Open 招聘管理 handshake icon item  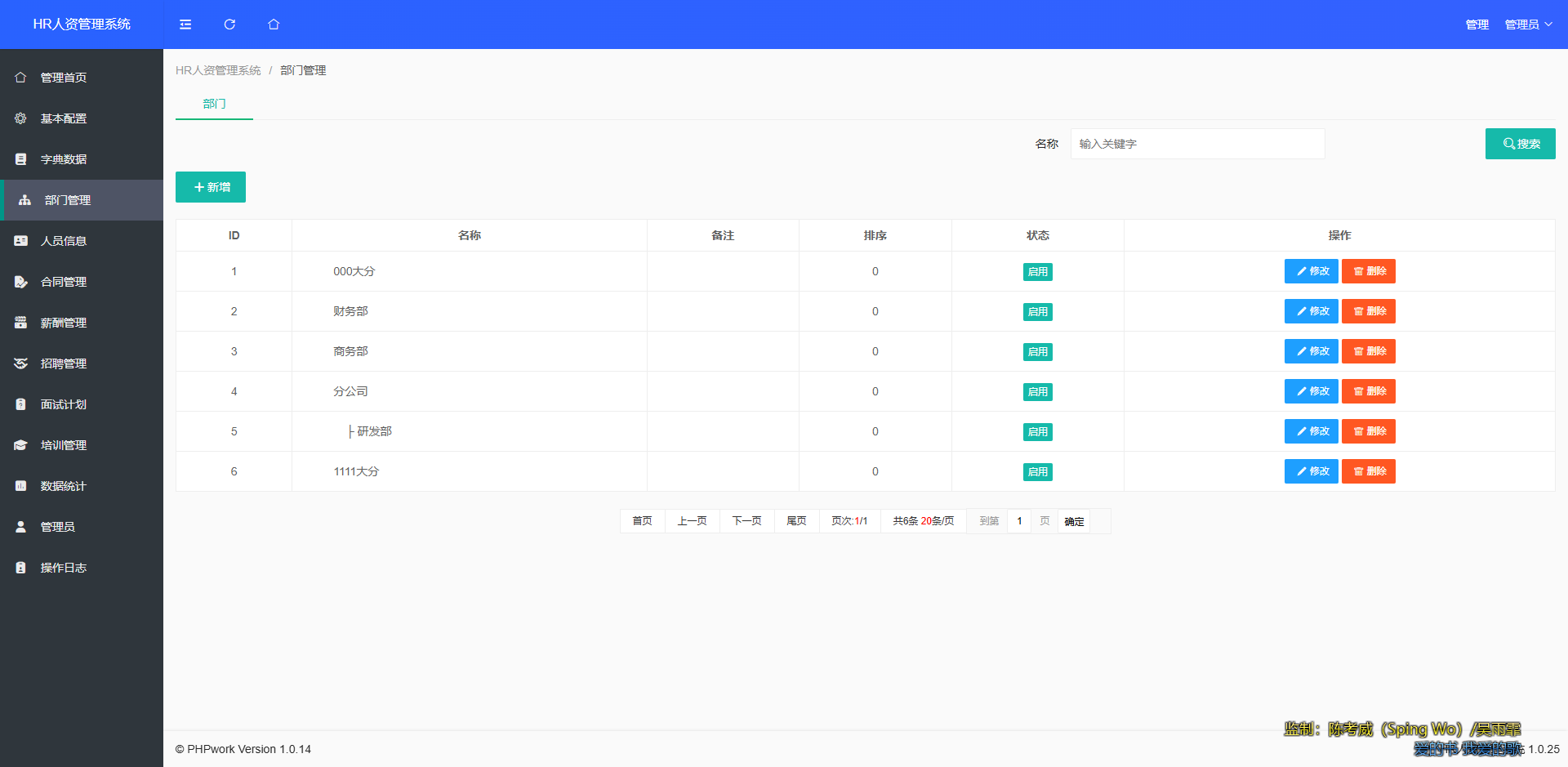pos(21,363)
